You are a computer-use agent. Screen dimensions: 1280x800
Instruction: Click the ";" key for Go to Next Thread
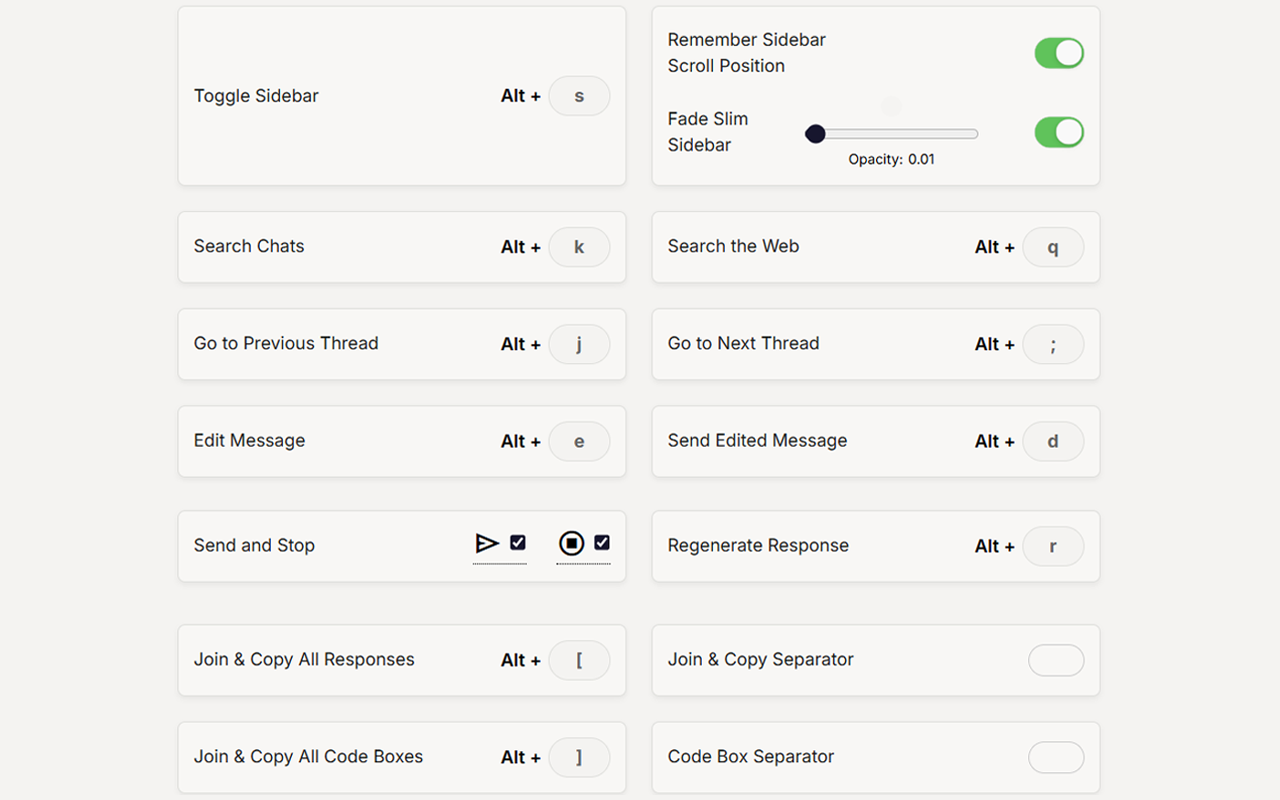click(1053, 344)
